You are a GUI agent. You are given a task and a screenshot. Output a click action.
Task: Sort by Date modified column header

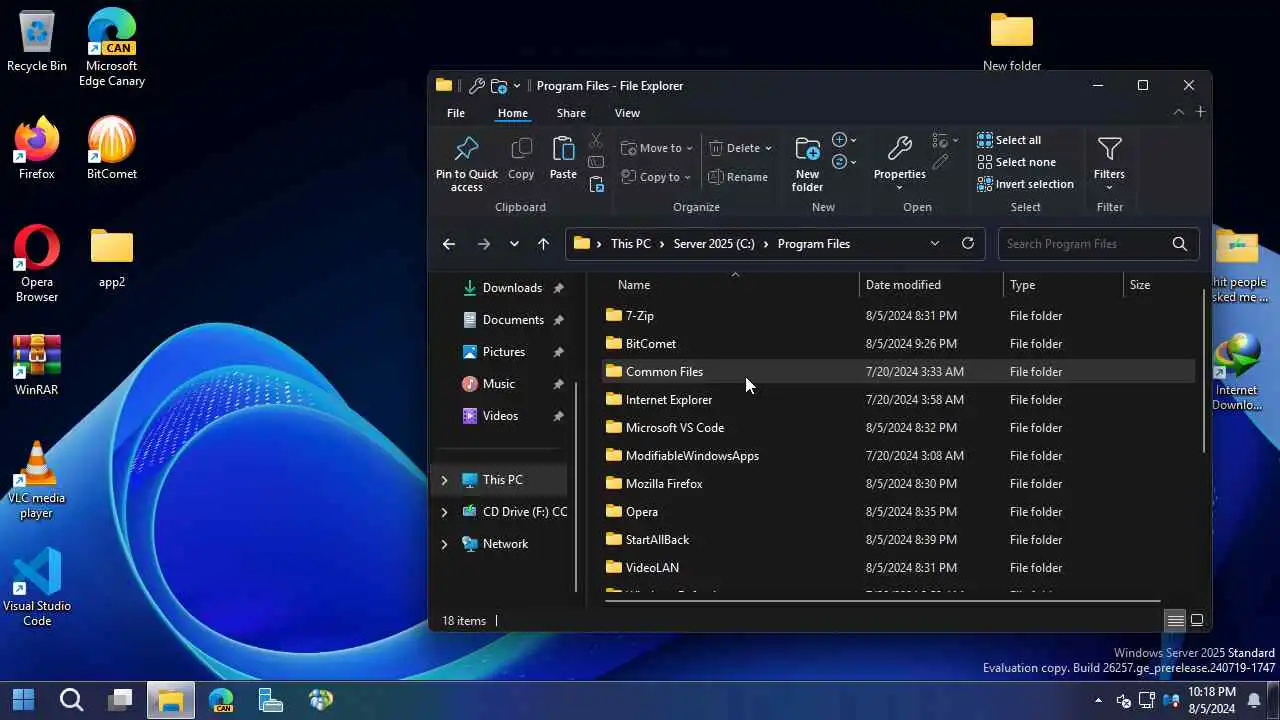pos(931,285)
